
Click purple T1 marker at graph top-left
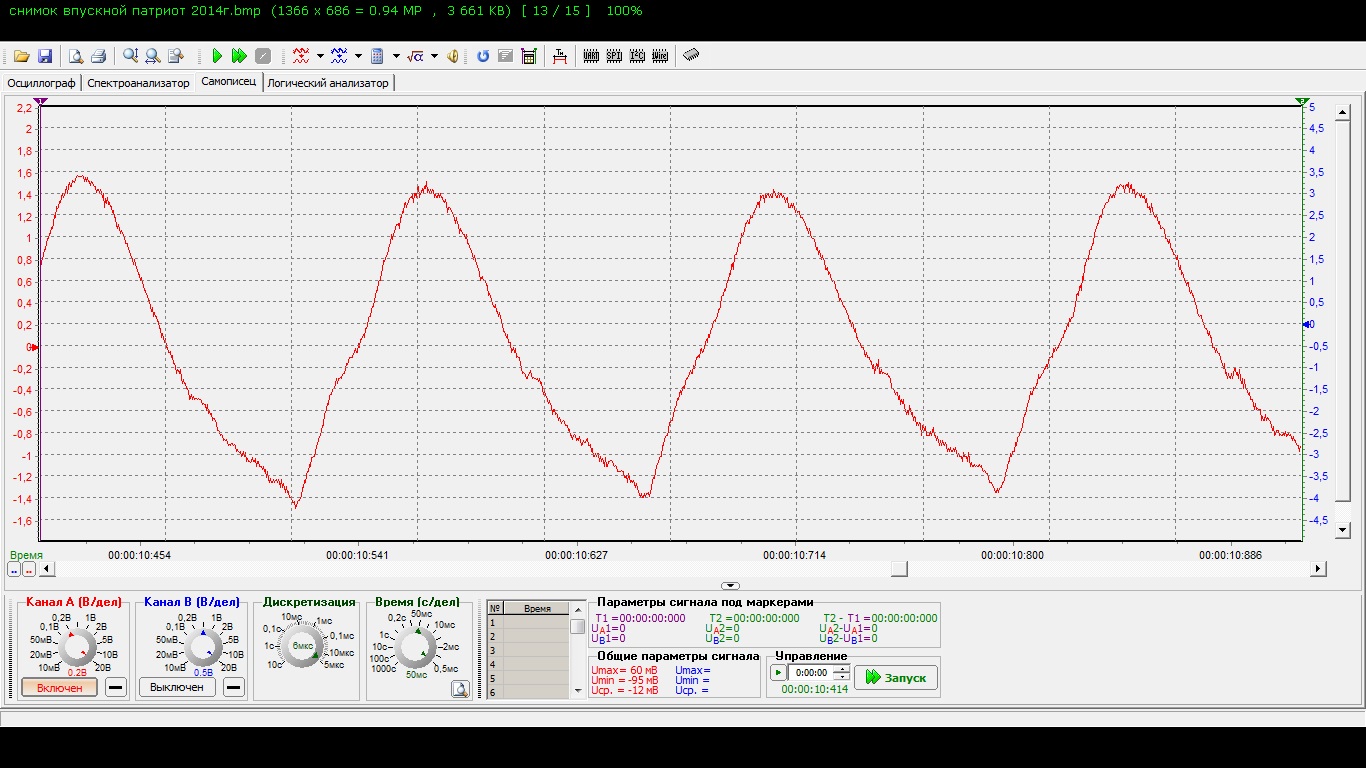click(x=40, y=101)
